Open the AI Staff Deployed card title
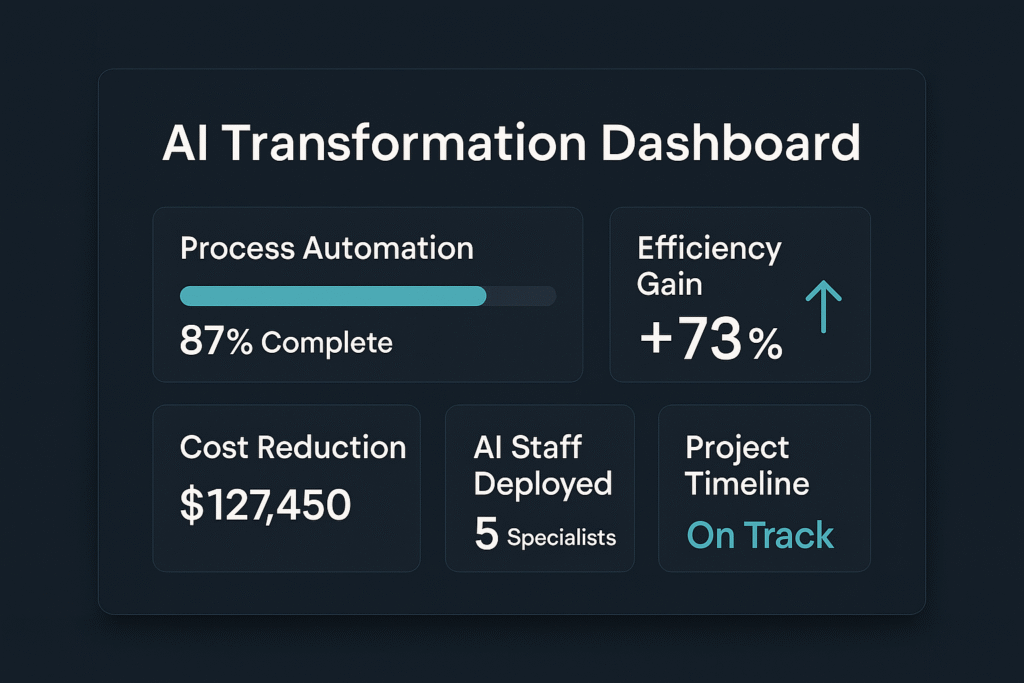Viewport: 1024px width, 683px height. click(x=543, y=466)
